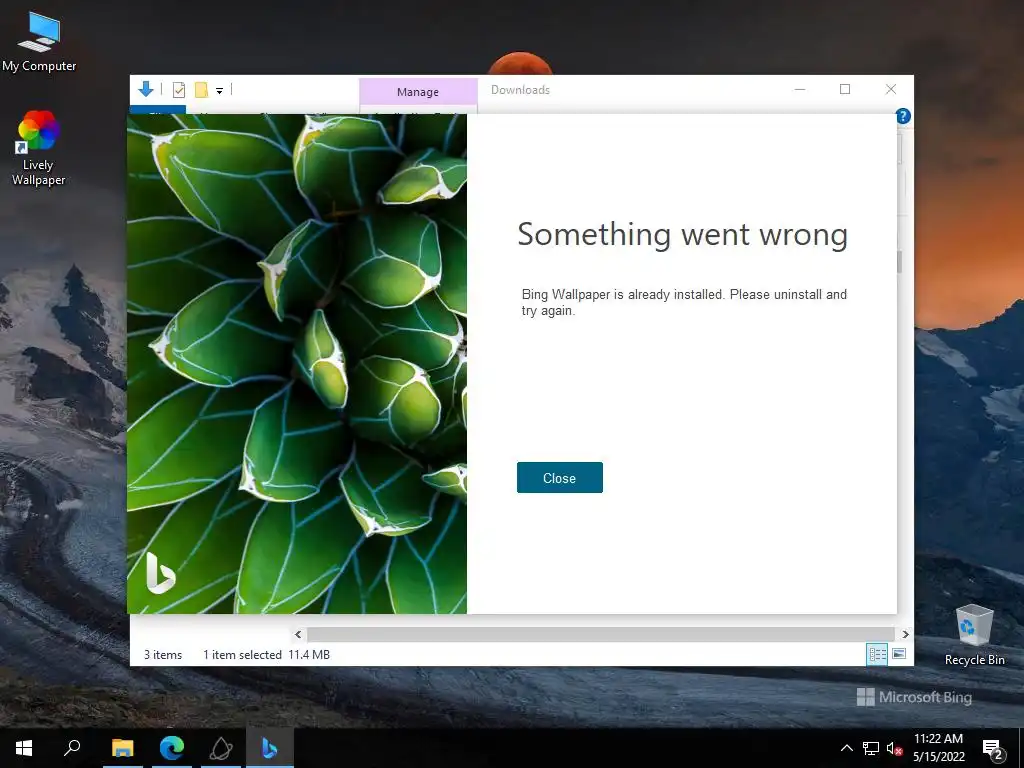Click the horizontal scrollbar right arrow
Image resolution: width=1024 pixels, height=768 pixels.
click(x=905, y=634)
